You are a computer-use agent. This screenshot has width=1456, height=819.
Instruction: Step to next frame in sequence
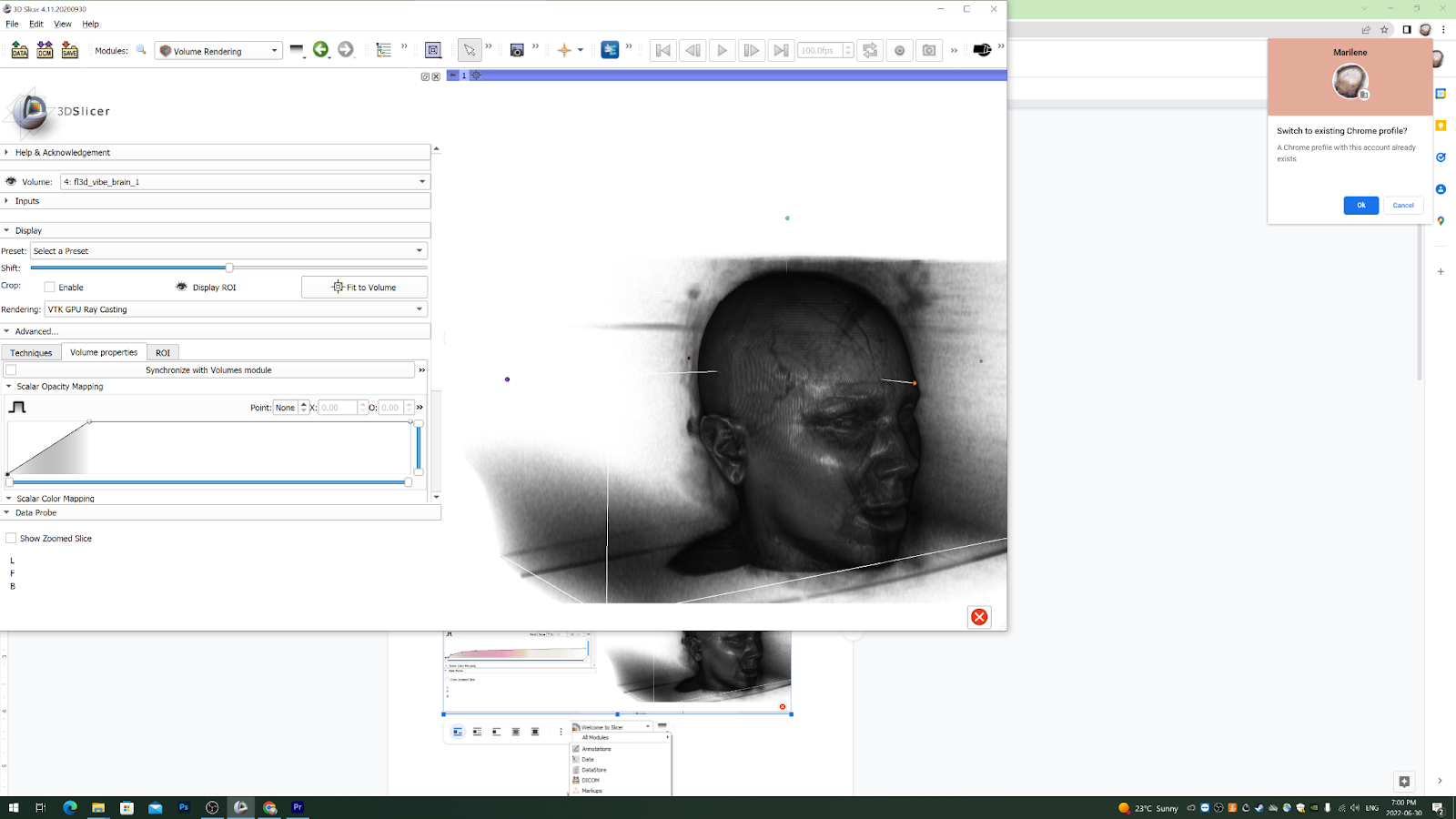(751, 50)
